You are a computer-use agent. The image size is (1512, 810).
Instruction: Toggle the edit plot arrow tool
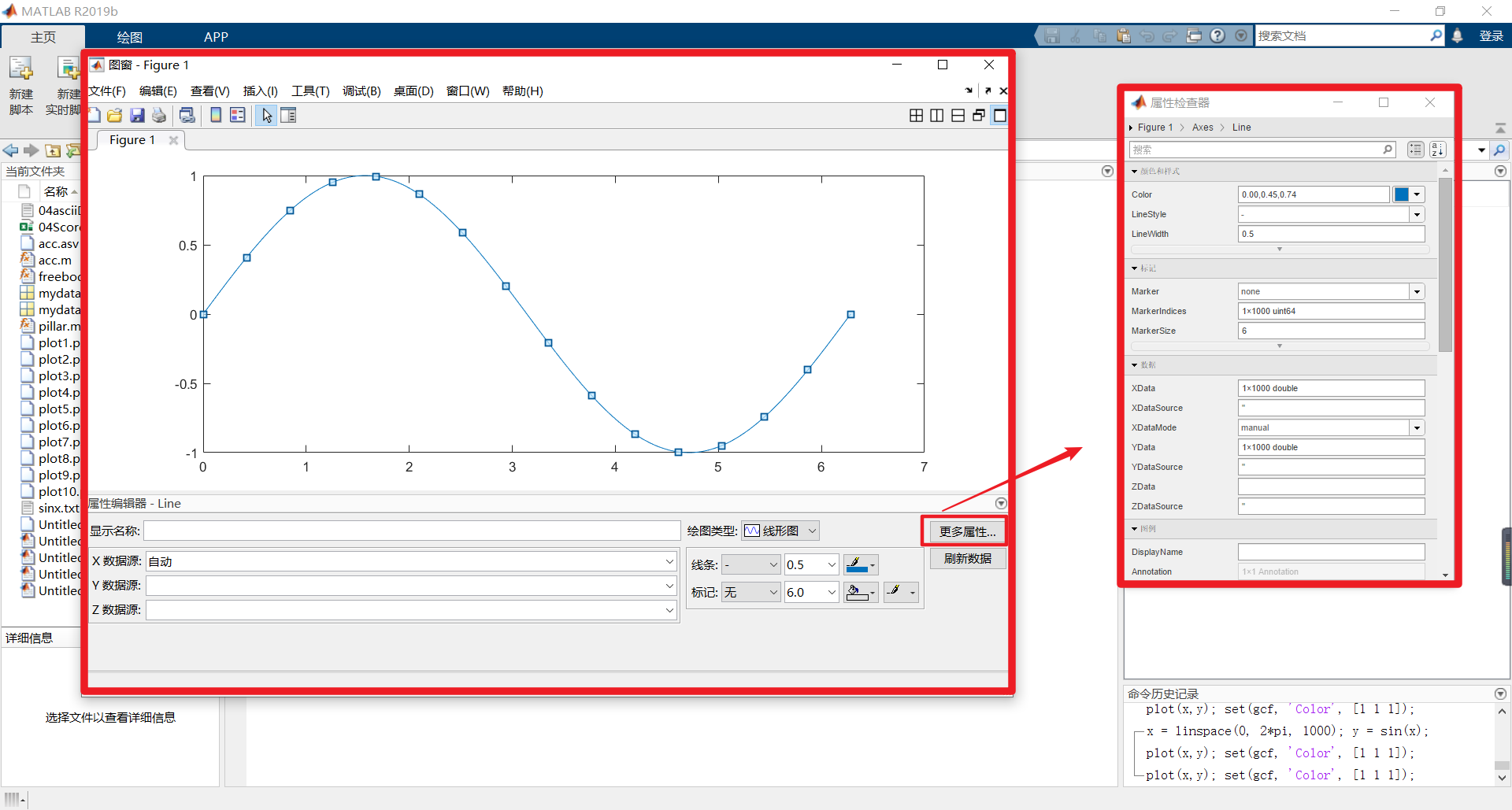(265, 115)
